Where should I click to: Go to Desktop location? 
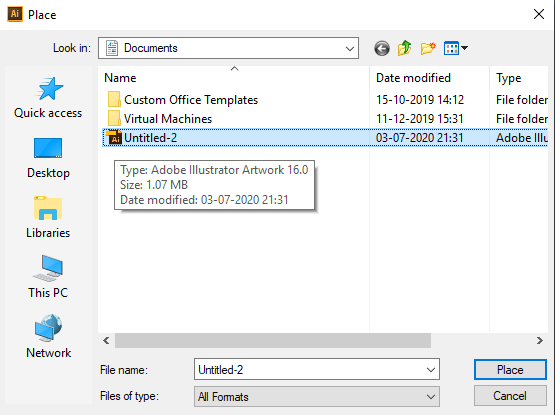pyautogui.click(x=48, y=158)
